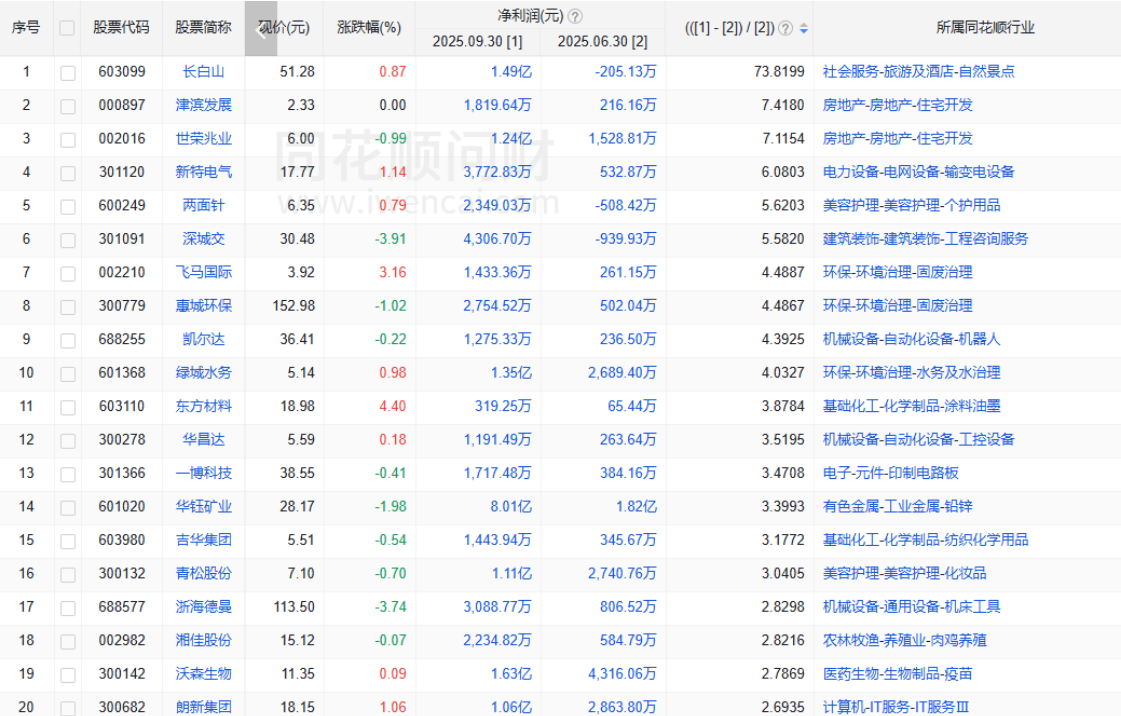The height and width of the screenshot is (716, 1121).
Task: Tick the select-all checkbox in the table header
Action: coord(67,28)
